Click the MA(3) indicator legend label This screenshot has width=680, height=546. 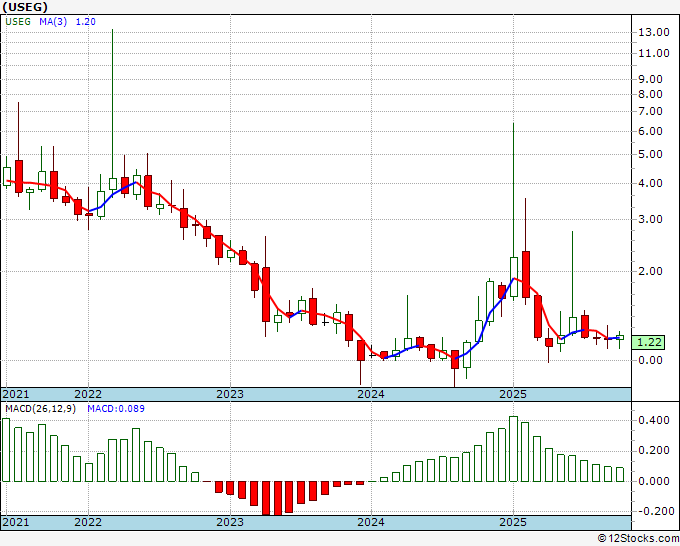pyautogui.click(x=56, y=24)
